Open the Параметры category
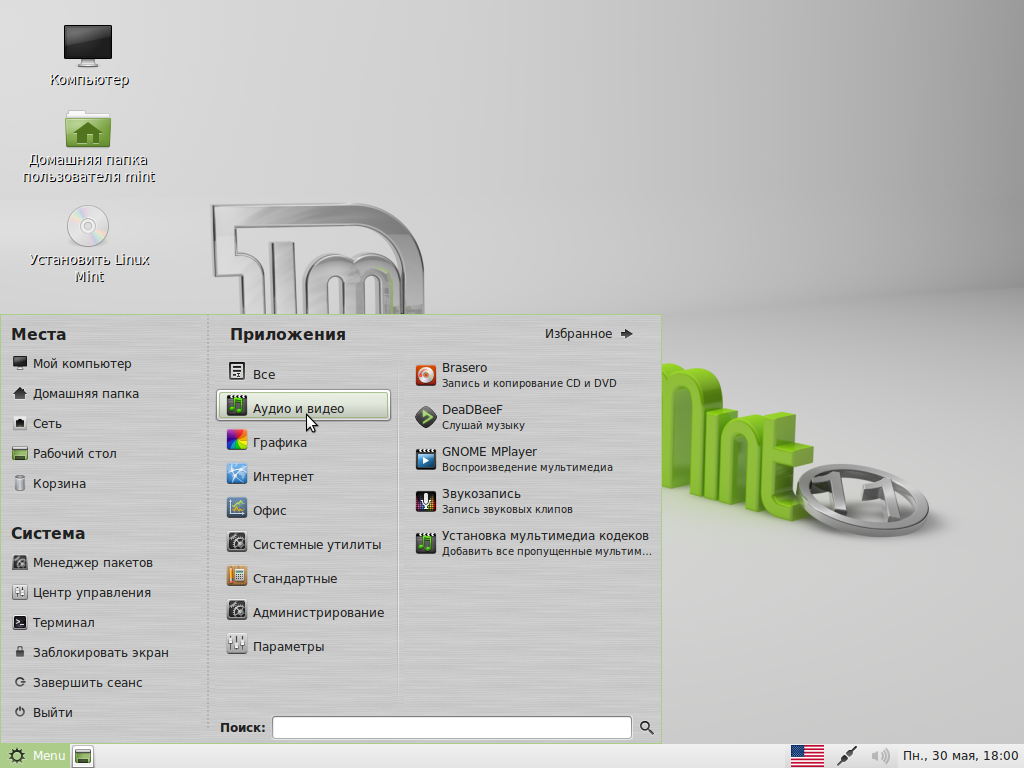The image size is (1024, 768). (304, 645)
